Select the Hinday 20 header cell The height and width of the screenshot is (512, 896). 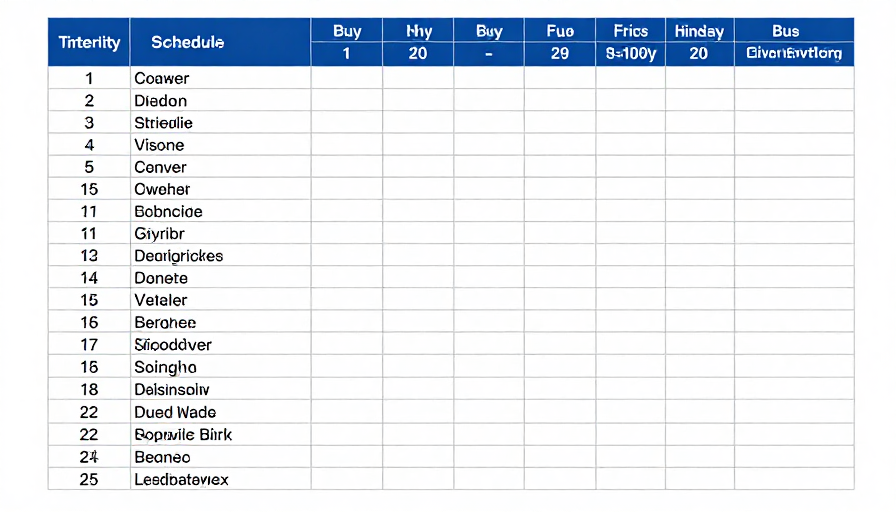tap(699, 42)
